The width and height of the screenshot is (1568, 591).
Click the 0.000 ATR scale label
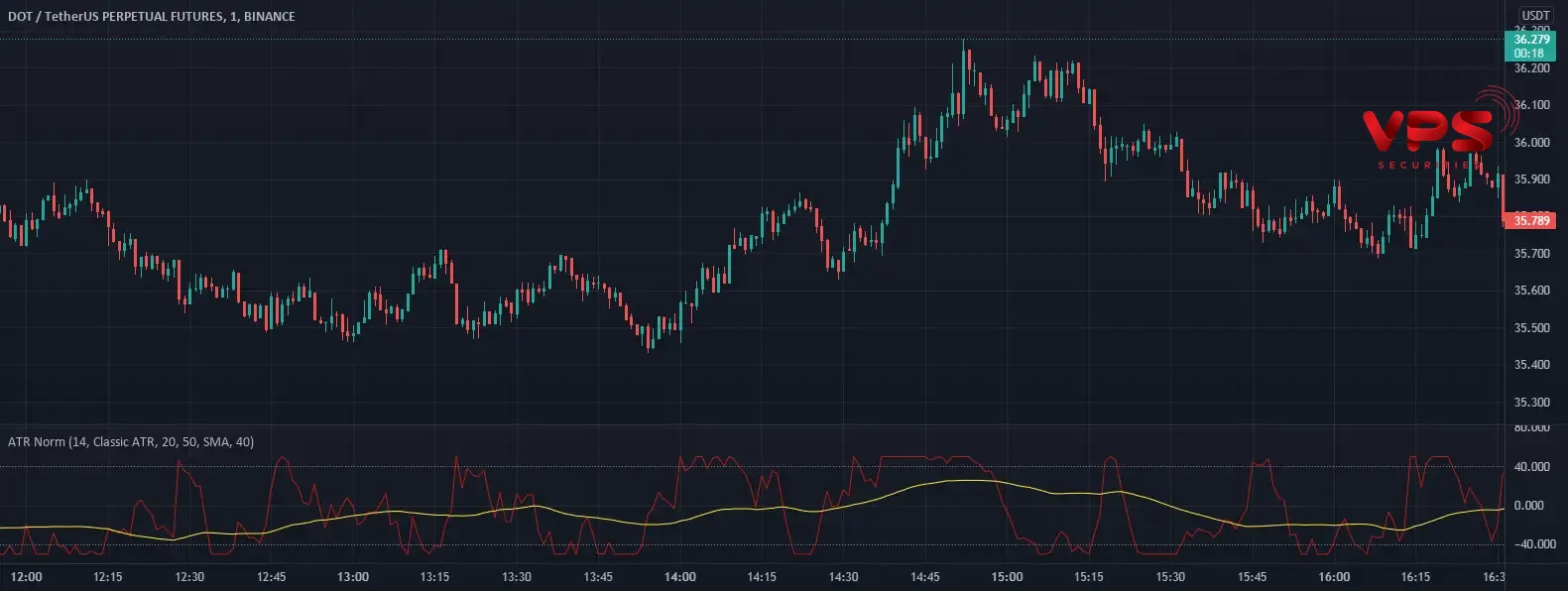[x=1531, y=506]
